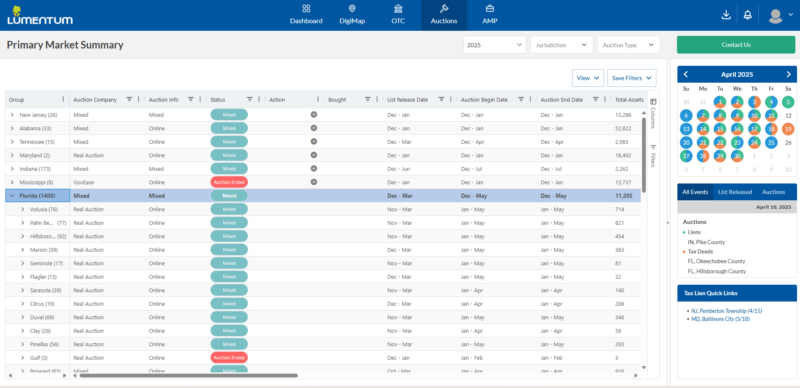Open the AMP section

pos(490,15)
